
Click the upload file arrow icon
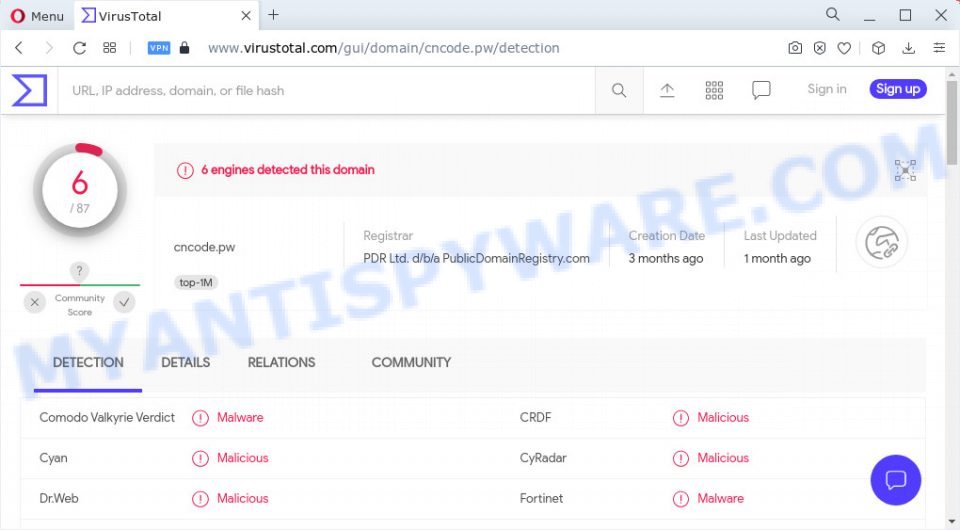[x=667, y=91]
